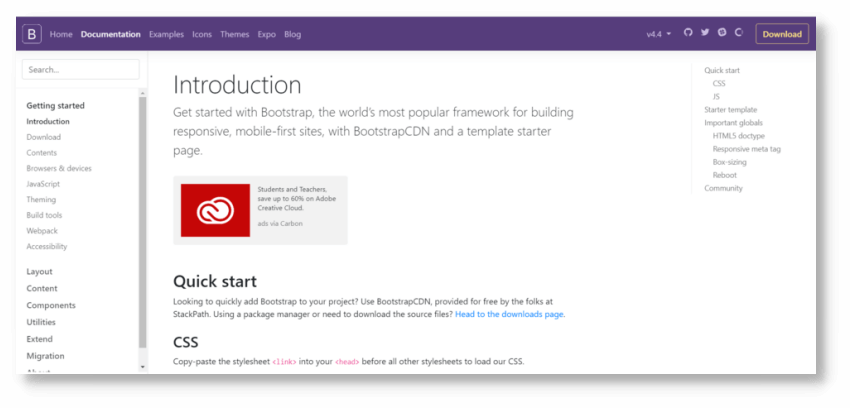Jump to Quick start in table of contents
Screen dimensions: 850x408
click(x=722, y=70)
